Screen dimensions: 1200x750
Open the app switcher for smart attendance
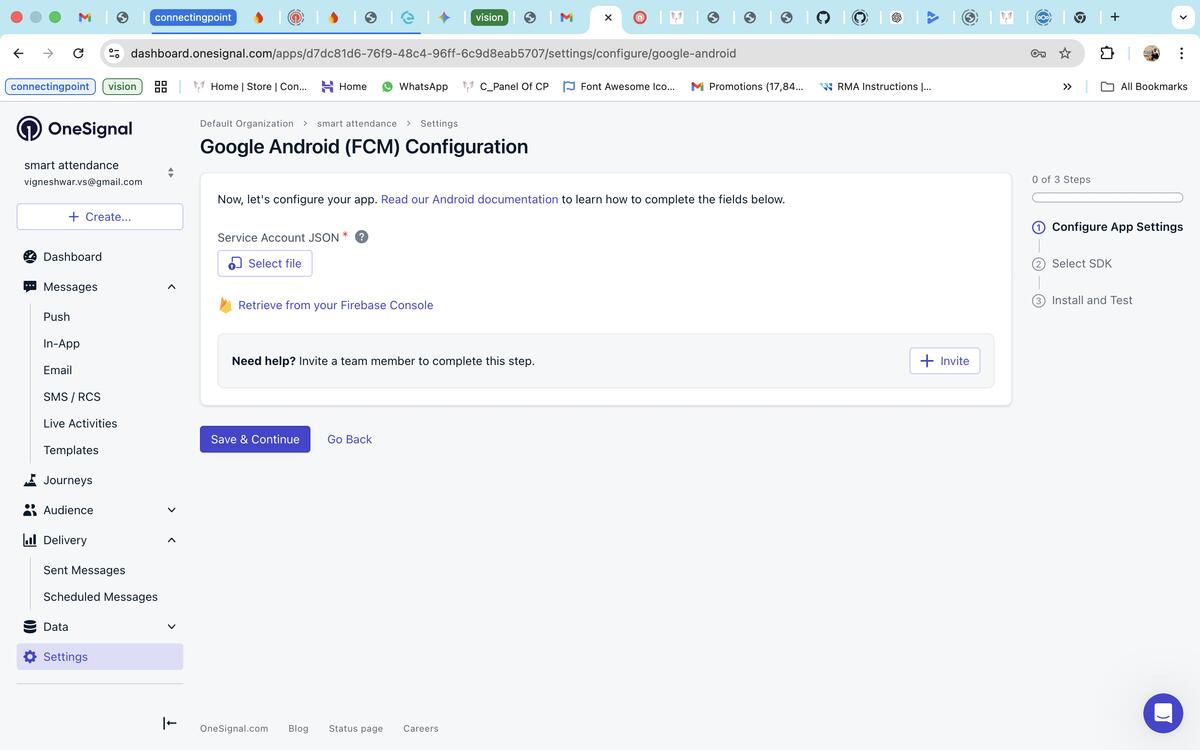[x=170, y=173]
